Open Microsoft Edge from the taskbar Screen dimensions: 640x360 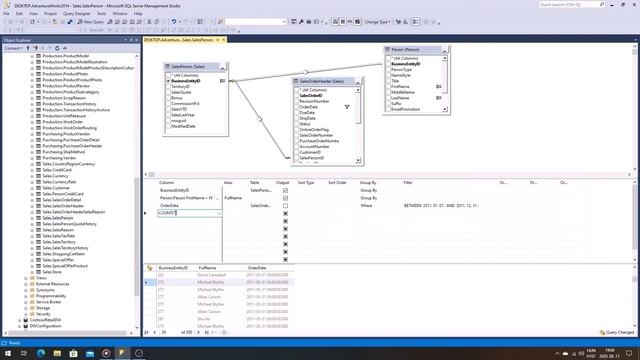(41, 353)
